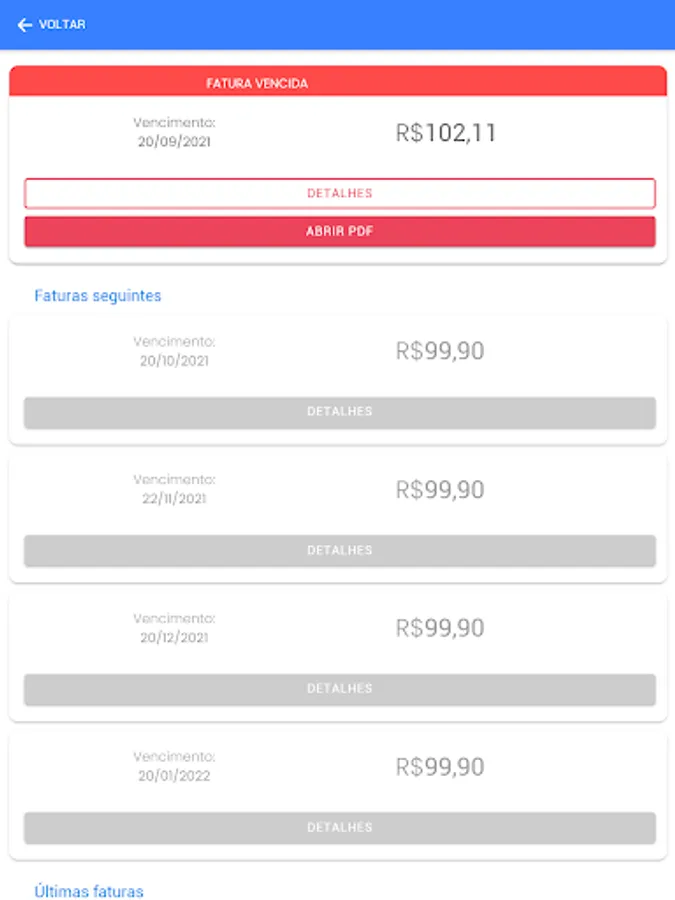Open Detalhes for the overdue 20/09/2021 invoice
The width and height of the screenshot is (675, 900).
click(x=339, y=193)
